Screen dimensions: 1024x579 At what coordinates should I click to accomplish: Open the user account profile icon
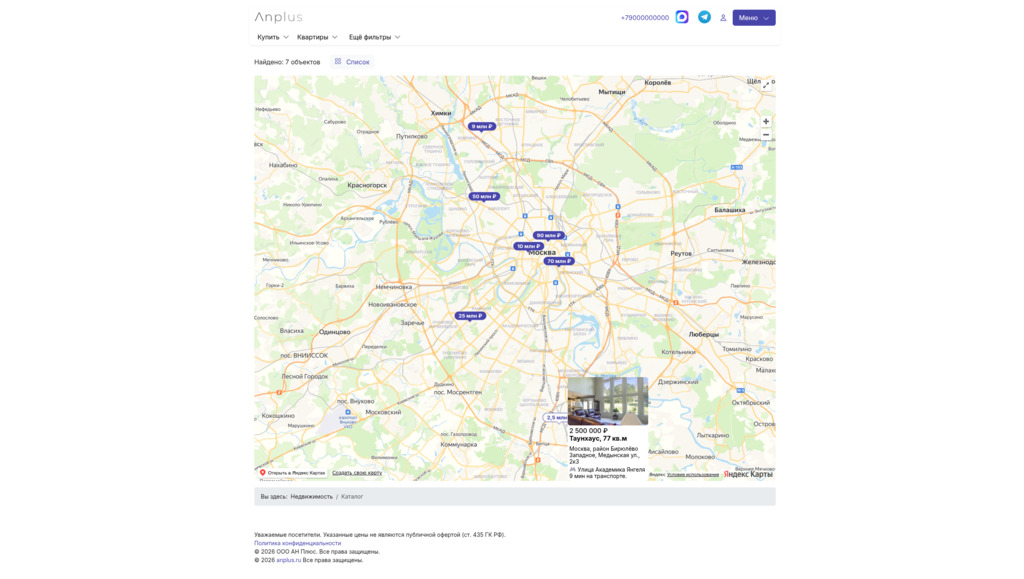coord(723,18)
